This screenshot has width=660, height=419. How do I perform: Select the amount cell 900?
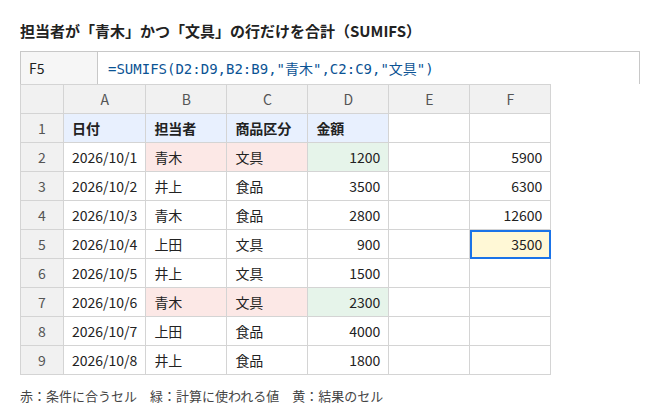[x=348, y=245]
